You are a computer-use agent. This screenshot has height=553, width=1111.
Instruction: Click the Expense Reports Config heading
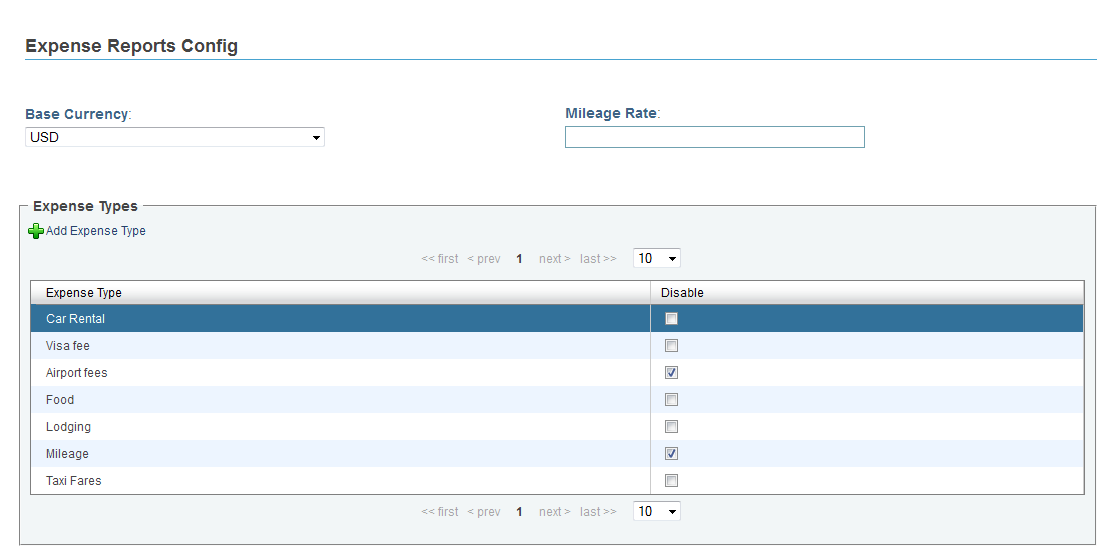click(x=132, y=46)
